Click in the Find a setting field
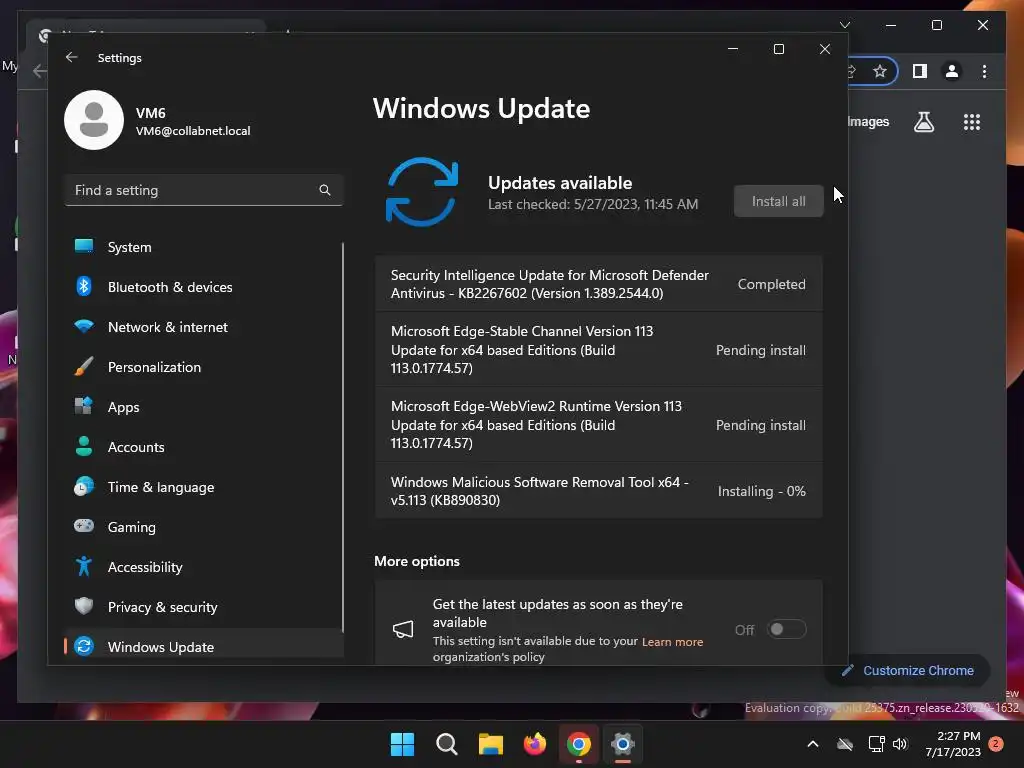 click(204, 190)
